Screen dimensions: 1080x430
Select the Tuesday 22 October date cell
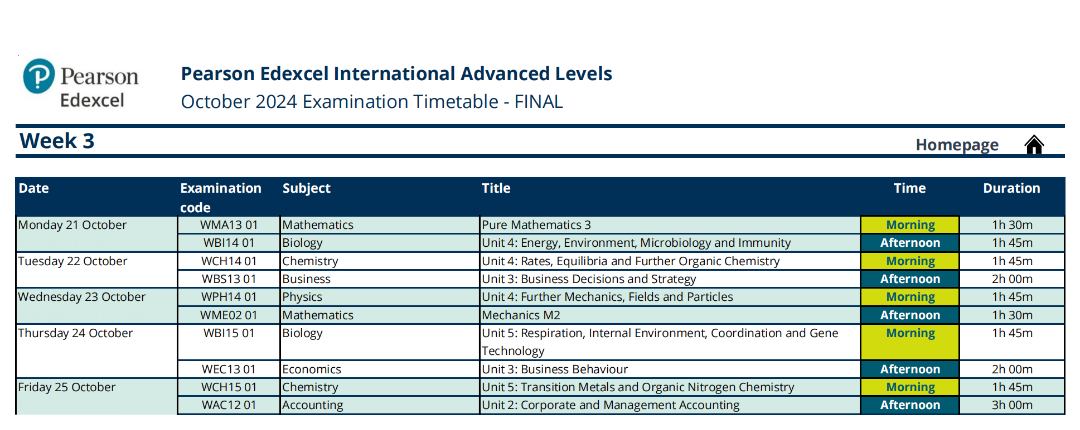coord(96,270)
